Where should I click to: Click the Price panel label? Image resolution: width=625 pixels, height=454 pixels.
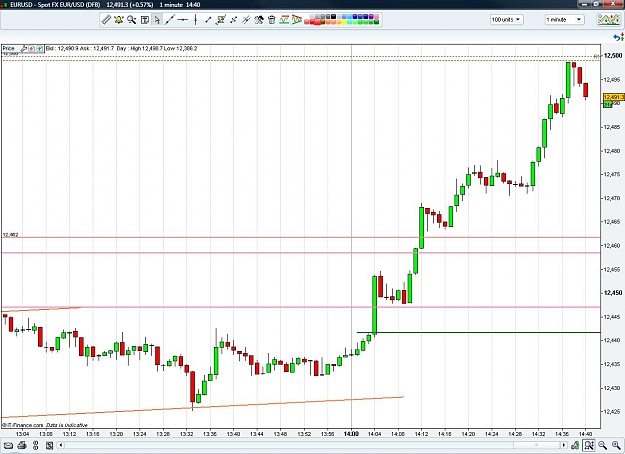tap(8, 49)
